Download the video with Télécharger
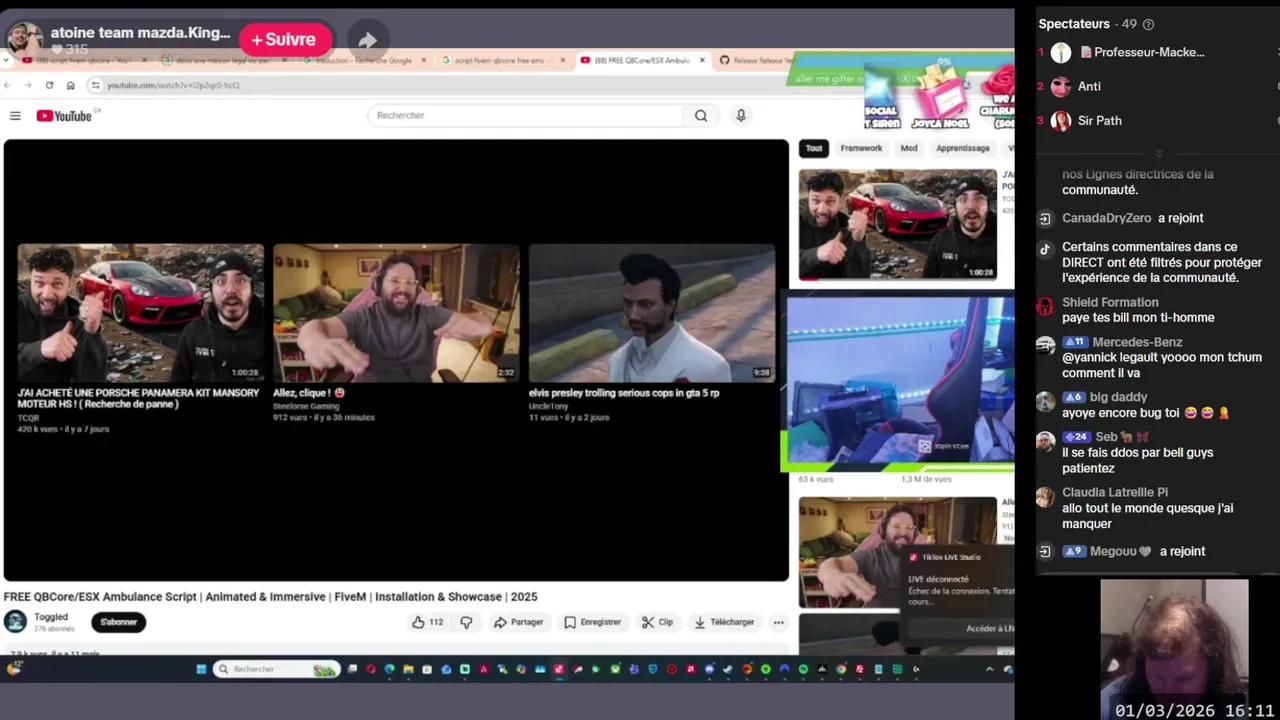The height and width of the screenshot is (720, 1280). click(x=724, y=622)
